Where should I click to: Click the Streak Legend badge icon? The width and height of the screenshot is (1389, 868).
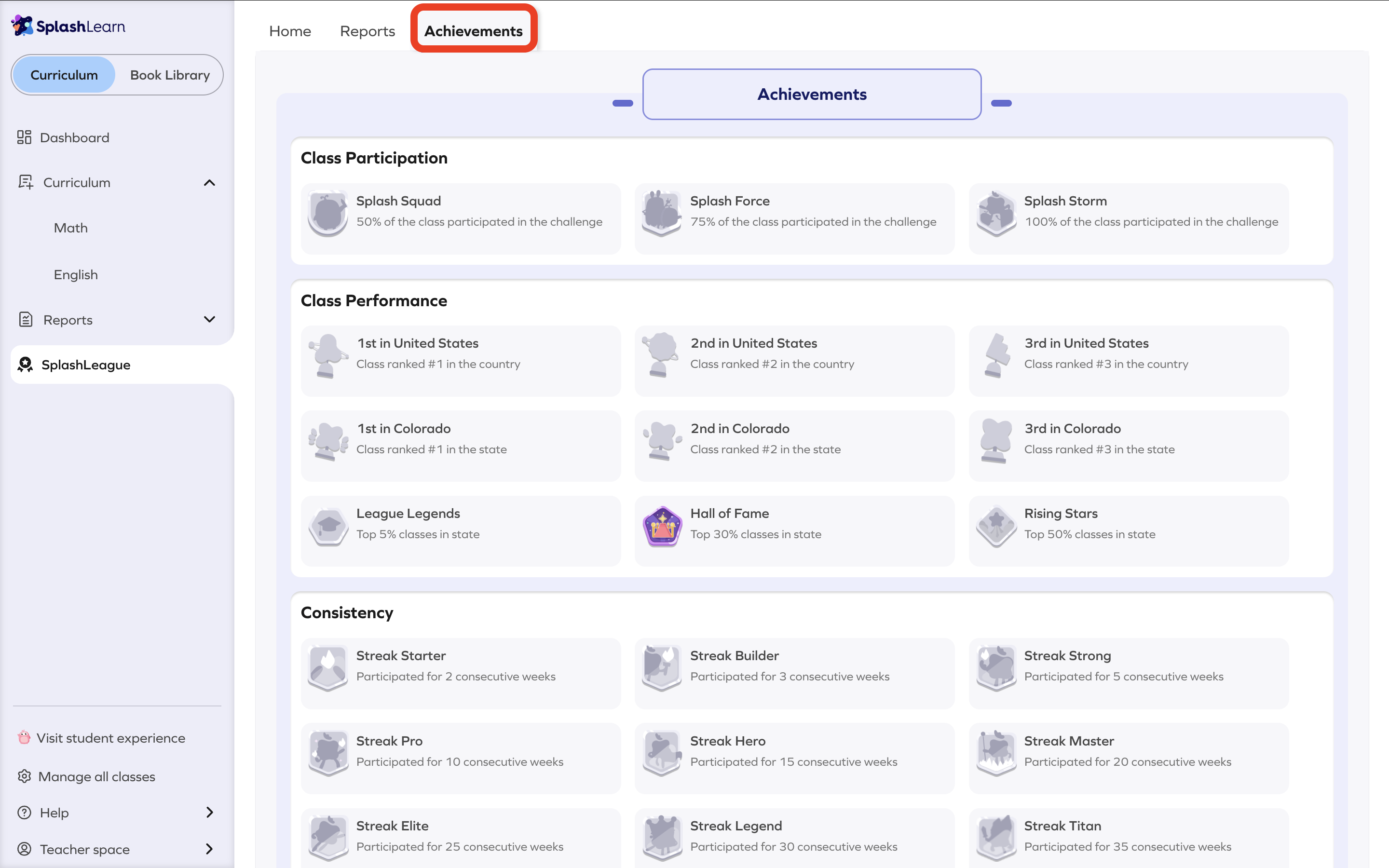point(662,839)
